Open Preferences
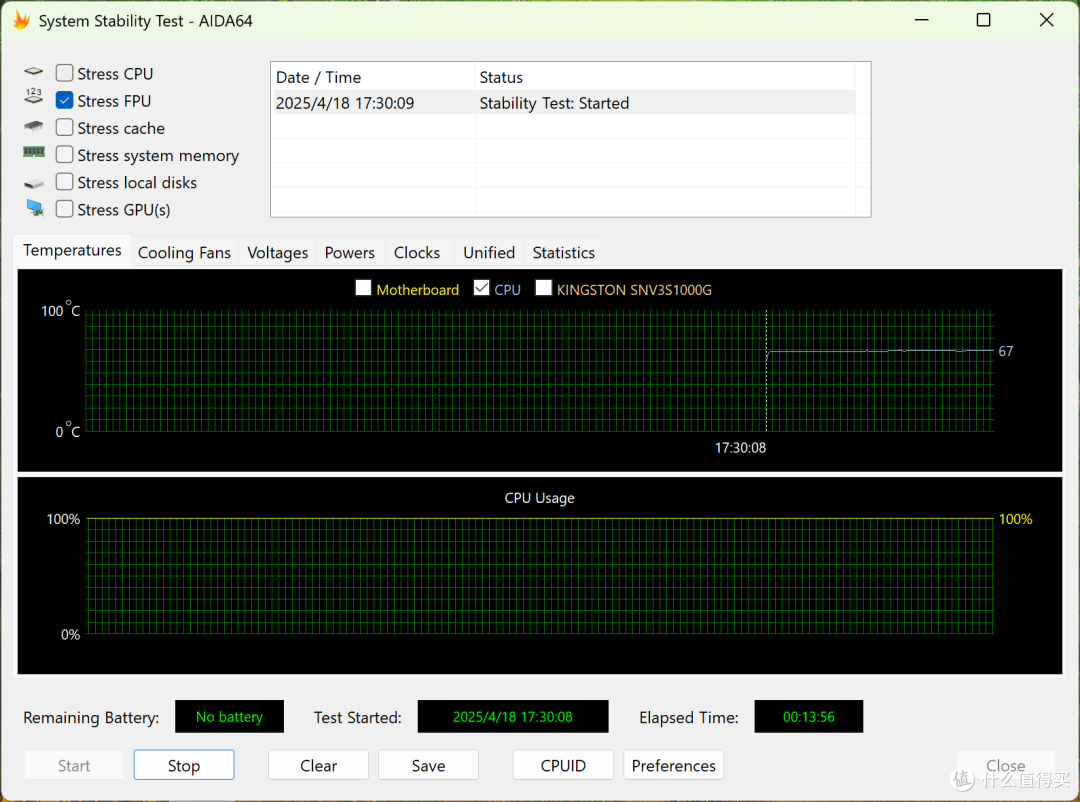 coord(674,765)
